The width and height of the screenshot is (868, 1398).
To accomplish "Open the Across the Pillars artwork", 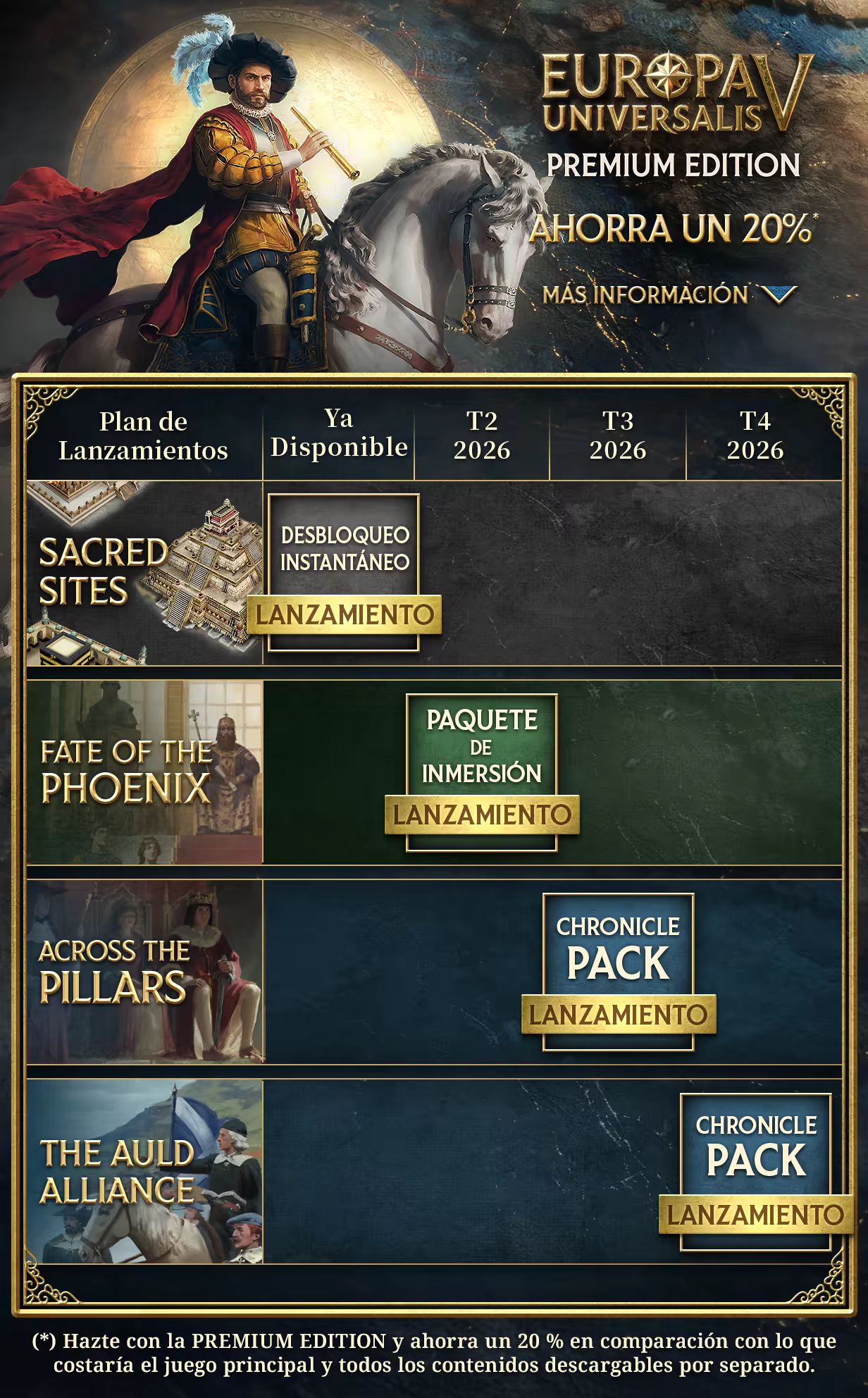I will (x=144, y=972).
